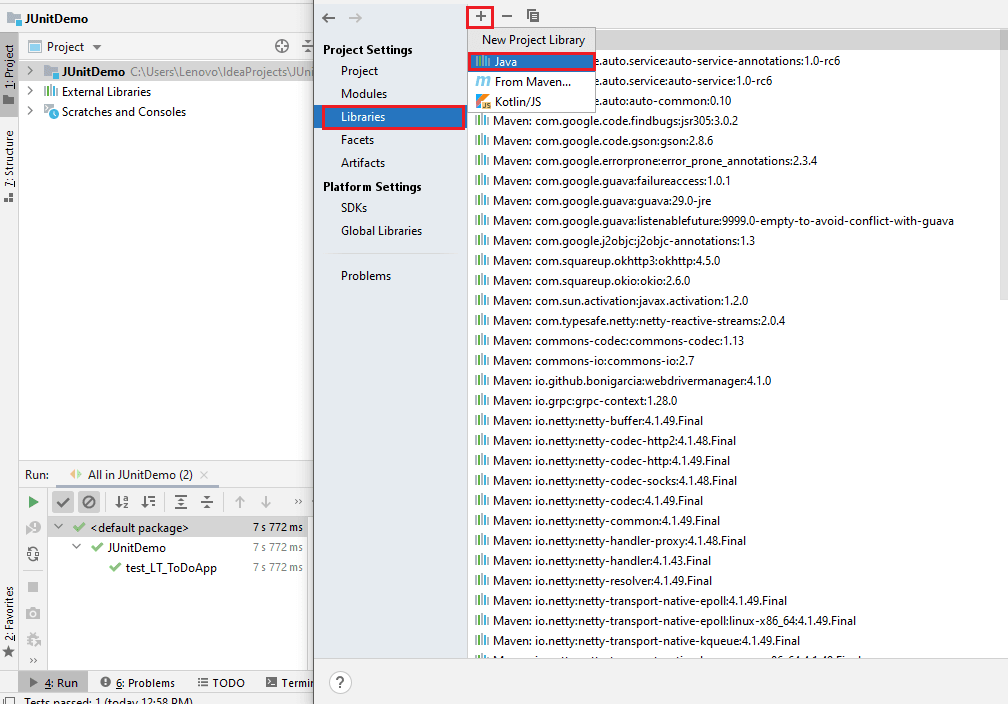The width and height of the screenshot is (1008, 704).
Task: Click the locate target icon in Project panel
Action: pos(282,46)
